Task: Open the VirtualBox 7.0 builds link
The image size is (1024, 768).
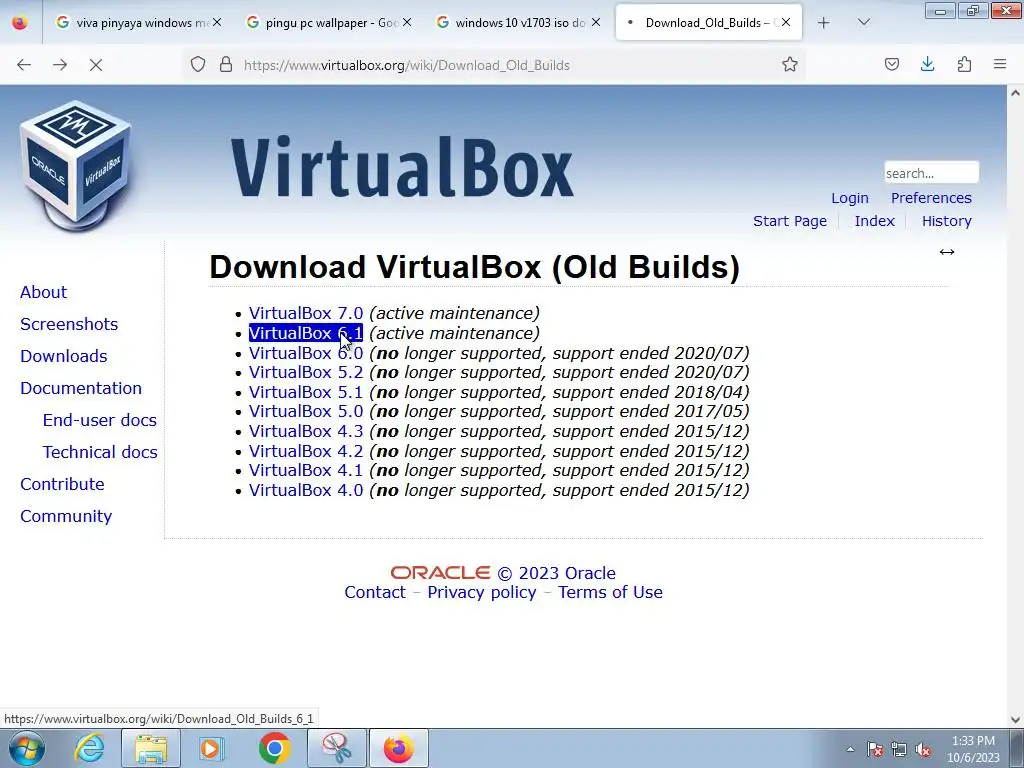Action: coord(306,313)
